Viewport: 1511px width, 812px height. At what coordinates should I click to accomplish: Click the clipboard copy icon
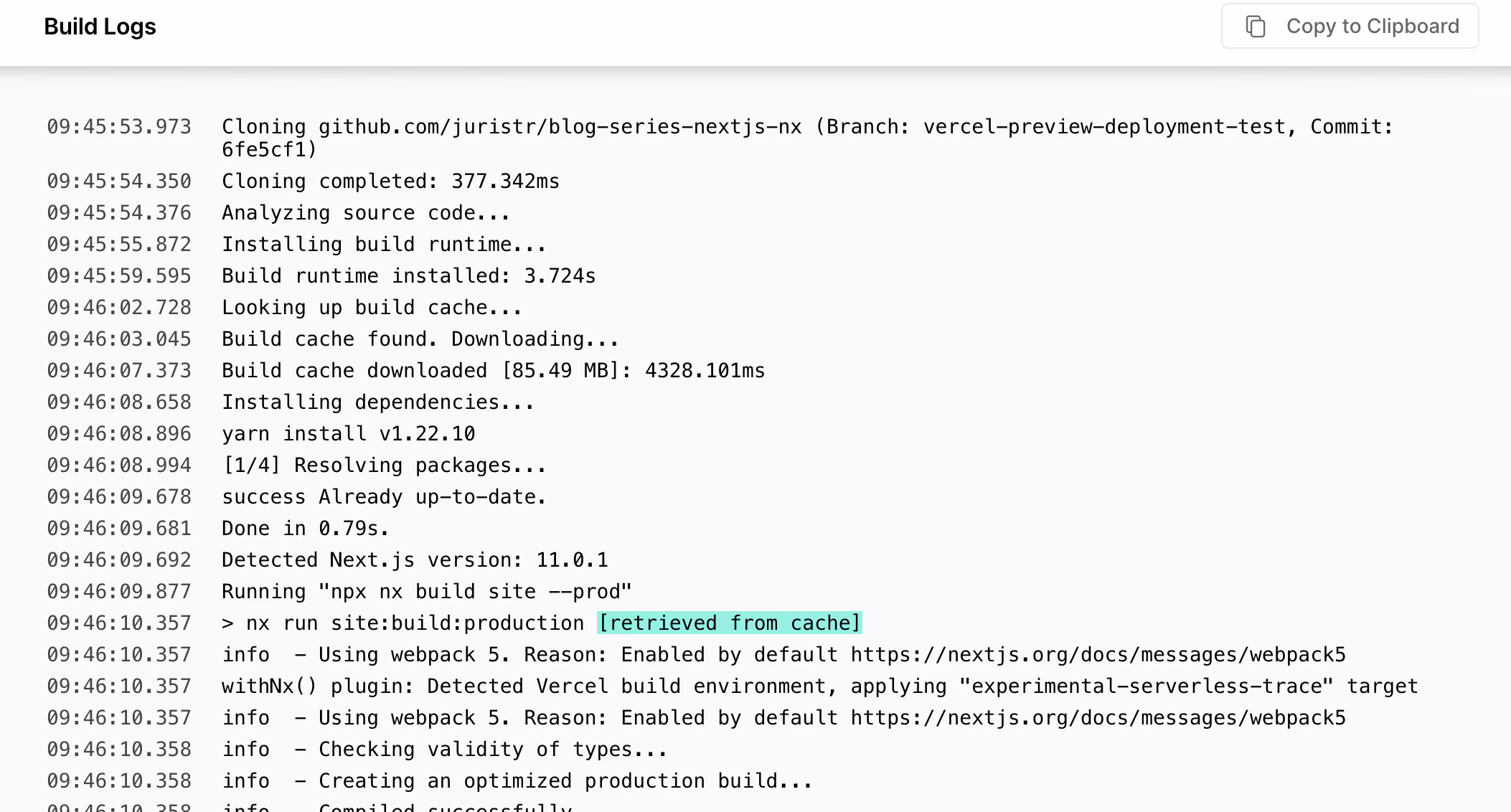click(x=1255, y=27)
